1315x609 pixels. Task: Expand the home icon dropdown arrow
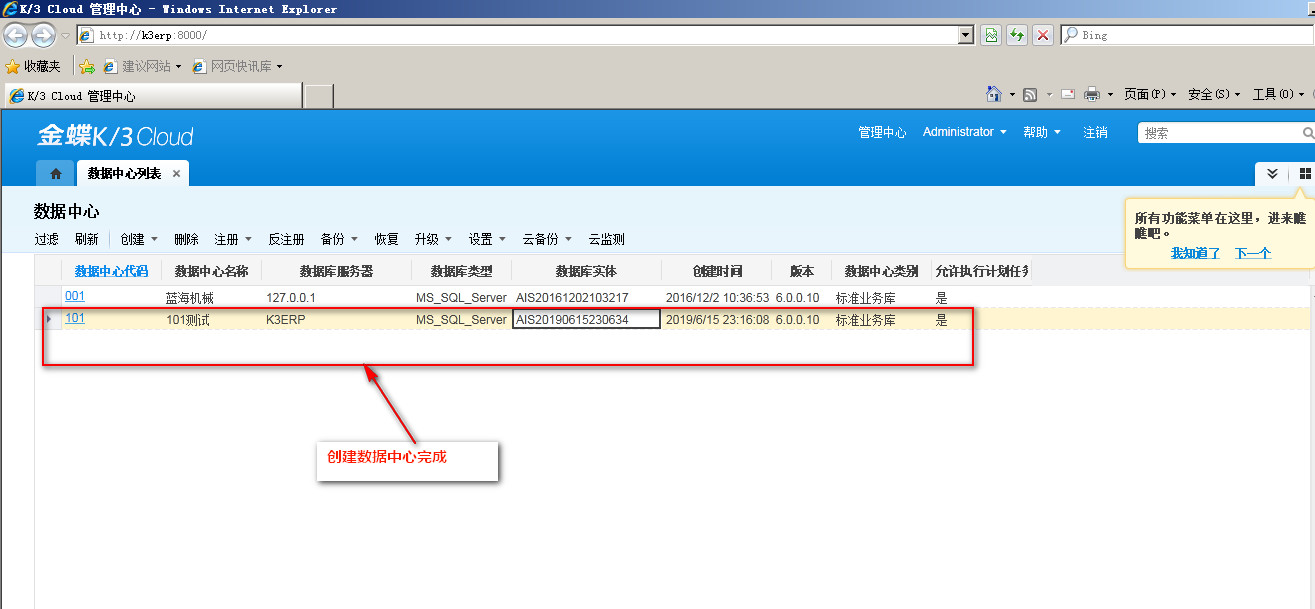pos(1012,95)
